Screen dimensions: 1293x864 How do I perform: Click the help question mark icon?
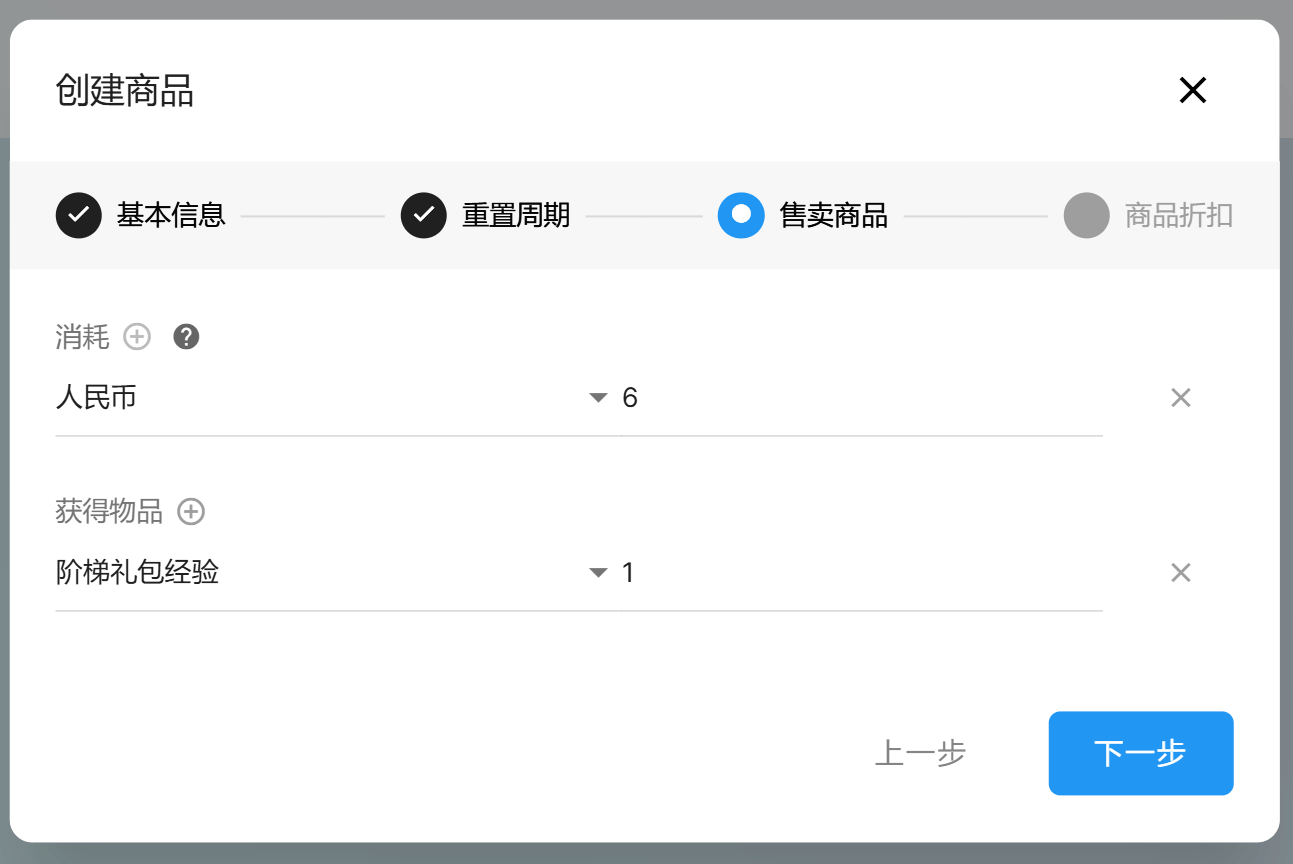click(186, 337)
